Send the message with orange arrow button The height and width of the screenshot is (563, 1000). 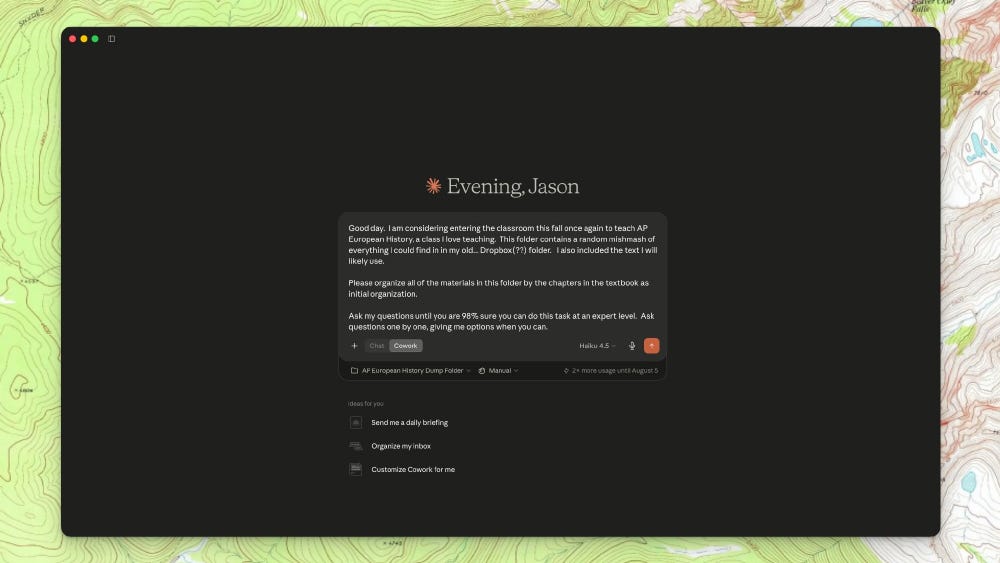pyautogui.click(x=651, y=346)
